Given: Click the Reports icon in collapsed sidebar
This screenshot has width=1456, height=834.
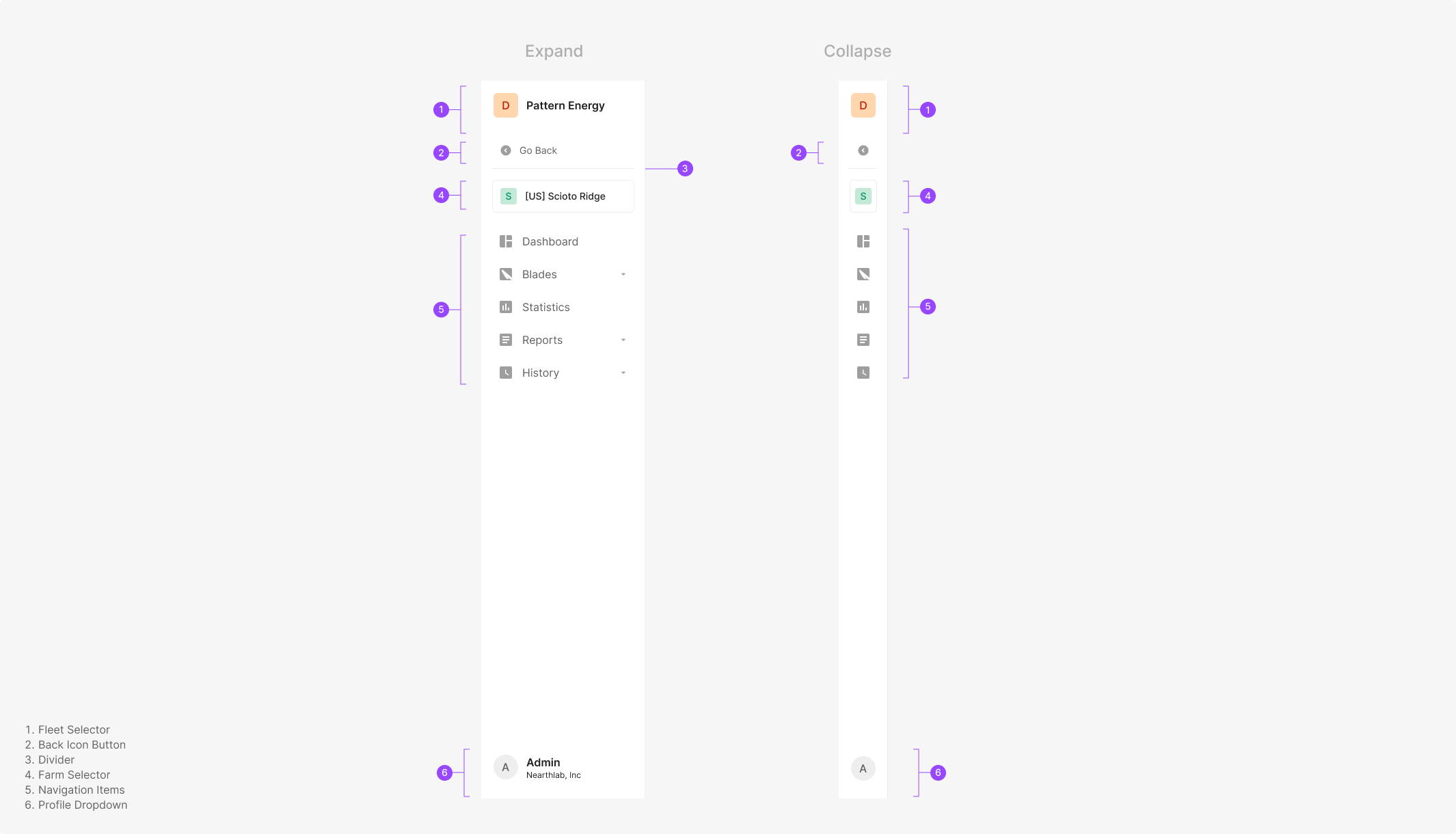Looking at the screenshot, I should 863,340.
